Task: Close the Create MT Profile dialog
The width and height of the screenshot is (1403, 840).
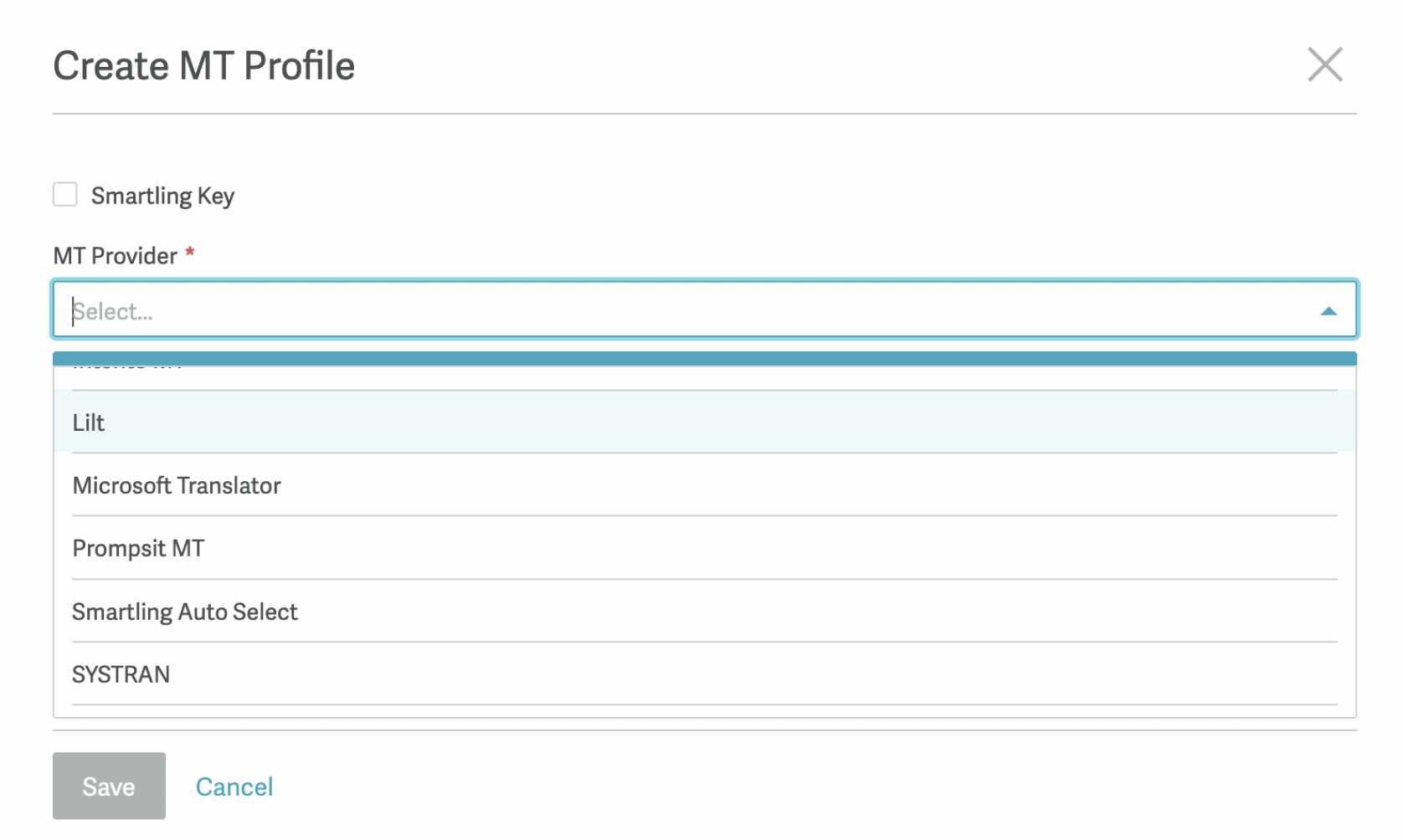Action: click(x=1325, y=64)
